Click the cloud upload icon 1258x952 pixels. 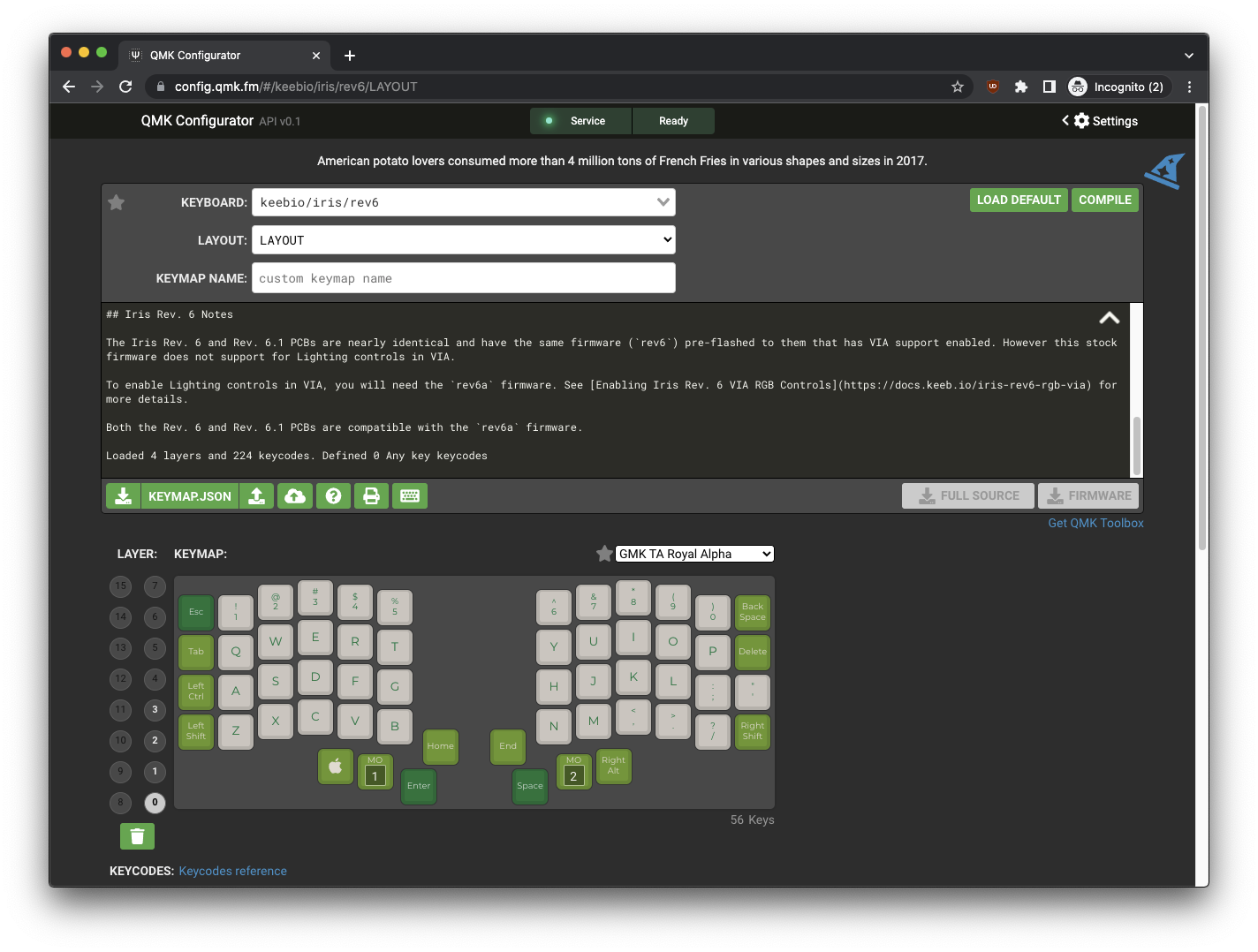tap(295, 496)
